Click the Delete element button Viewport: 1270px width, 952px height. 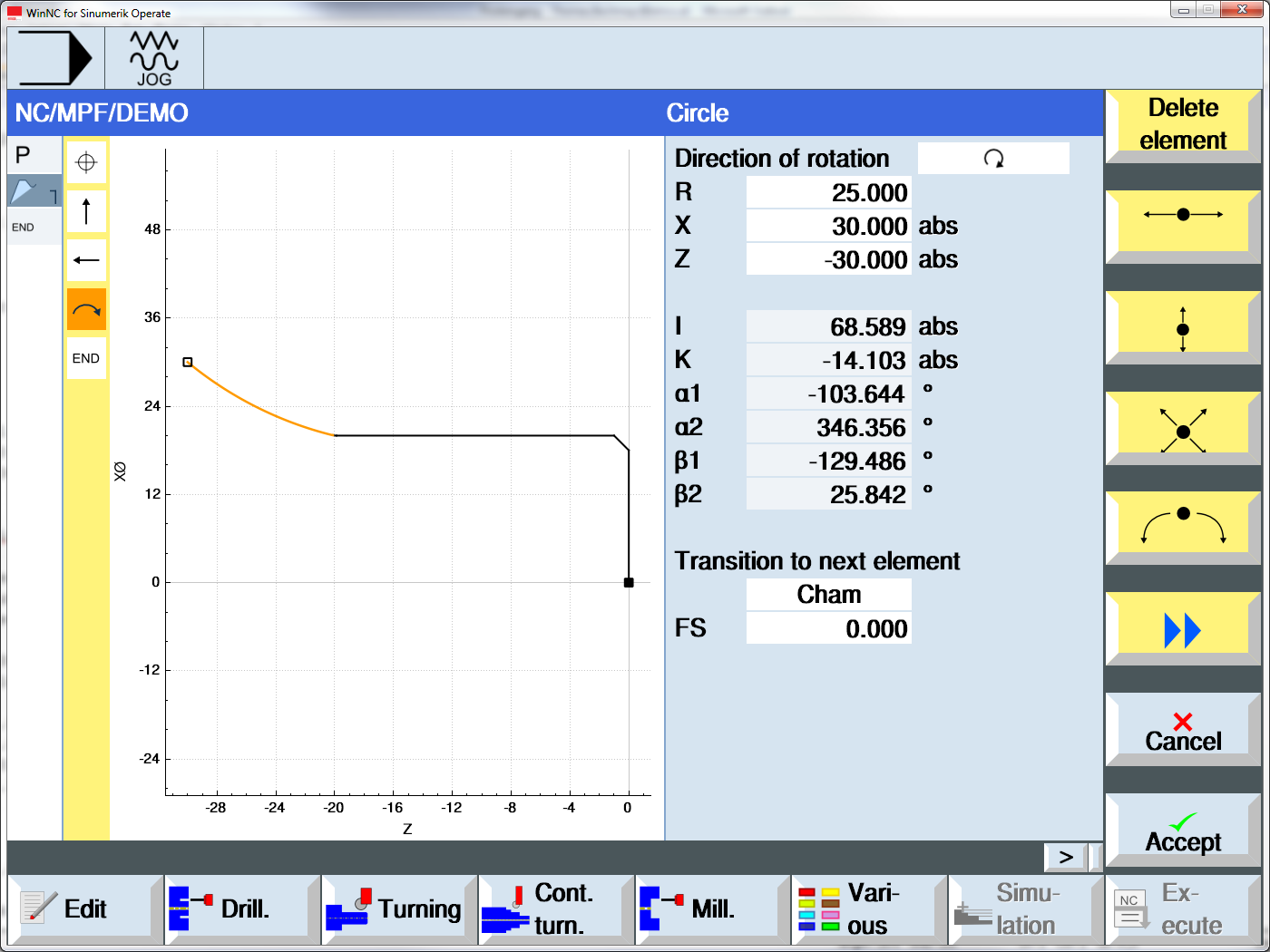pyautogui.click(x=1182, y=124)
